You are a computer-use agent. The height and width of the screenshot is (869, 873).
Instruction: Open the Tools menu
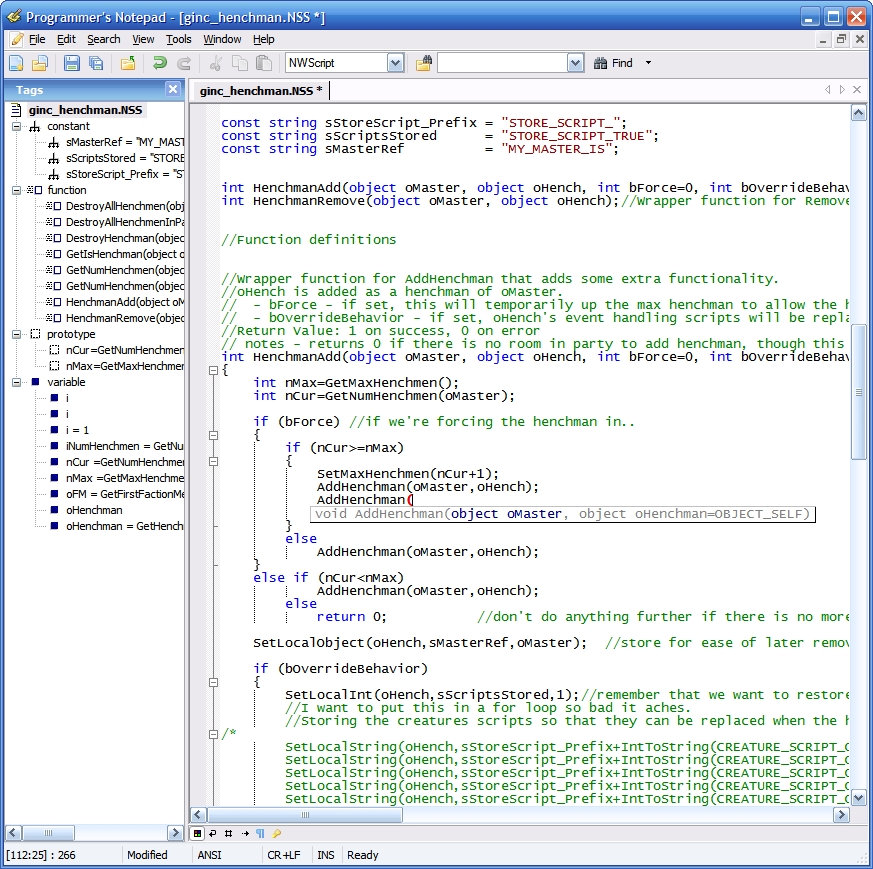coord(179,39)
